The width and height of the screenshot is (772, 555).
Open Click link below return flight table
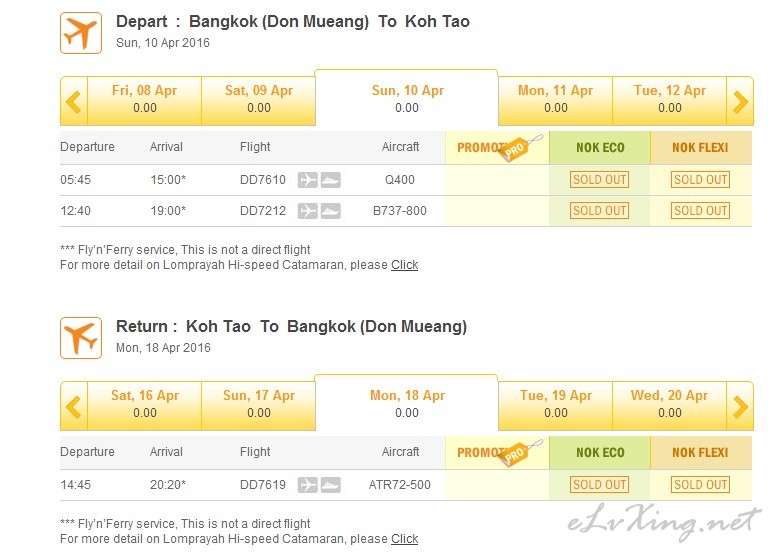tap(404, 539)
